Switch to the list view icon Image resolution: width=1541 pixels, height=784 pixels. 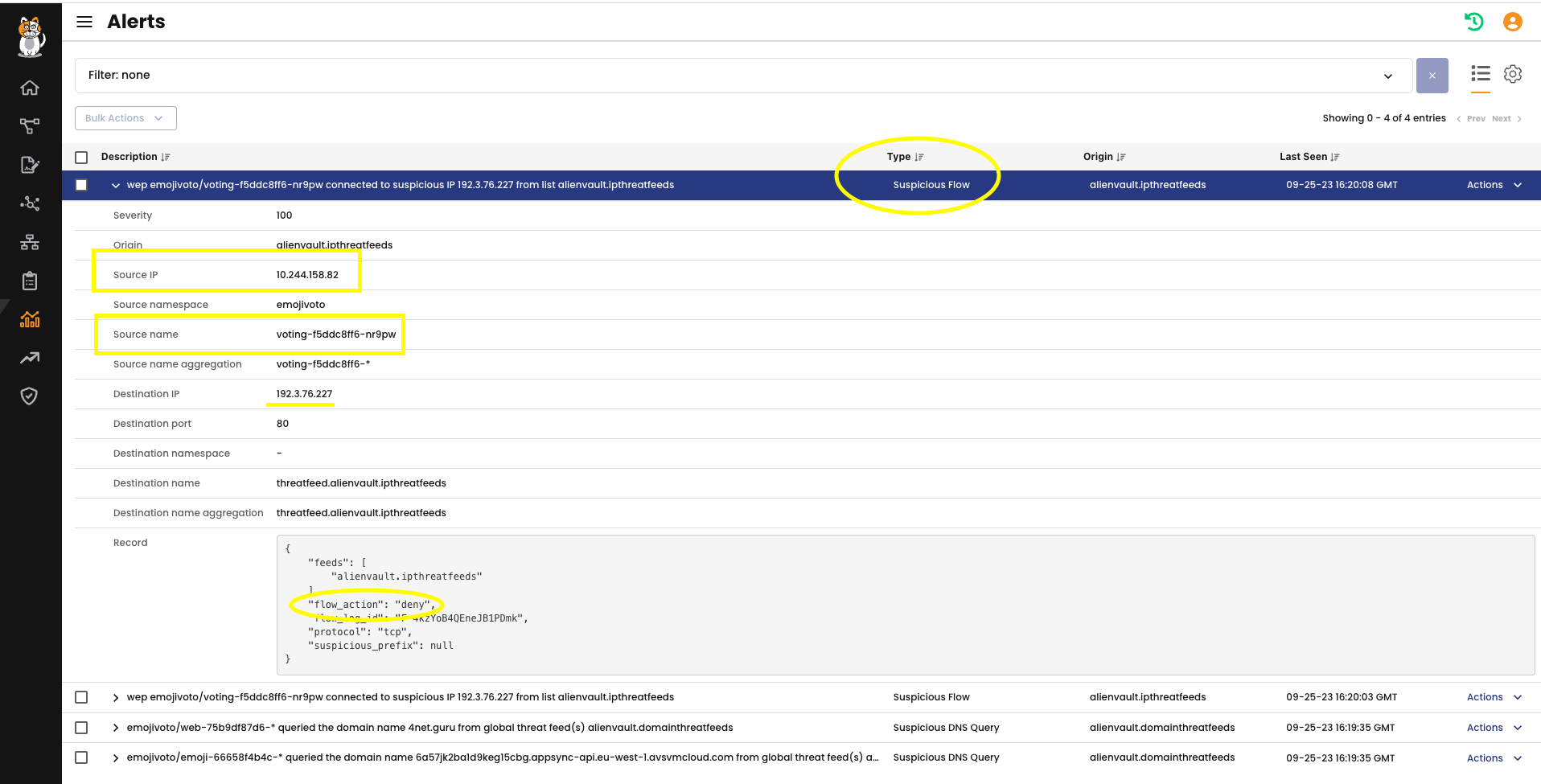click(x=1481, y=74)
